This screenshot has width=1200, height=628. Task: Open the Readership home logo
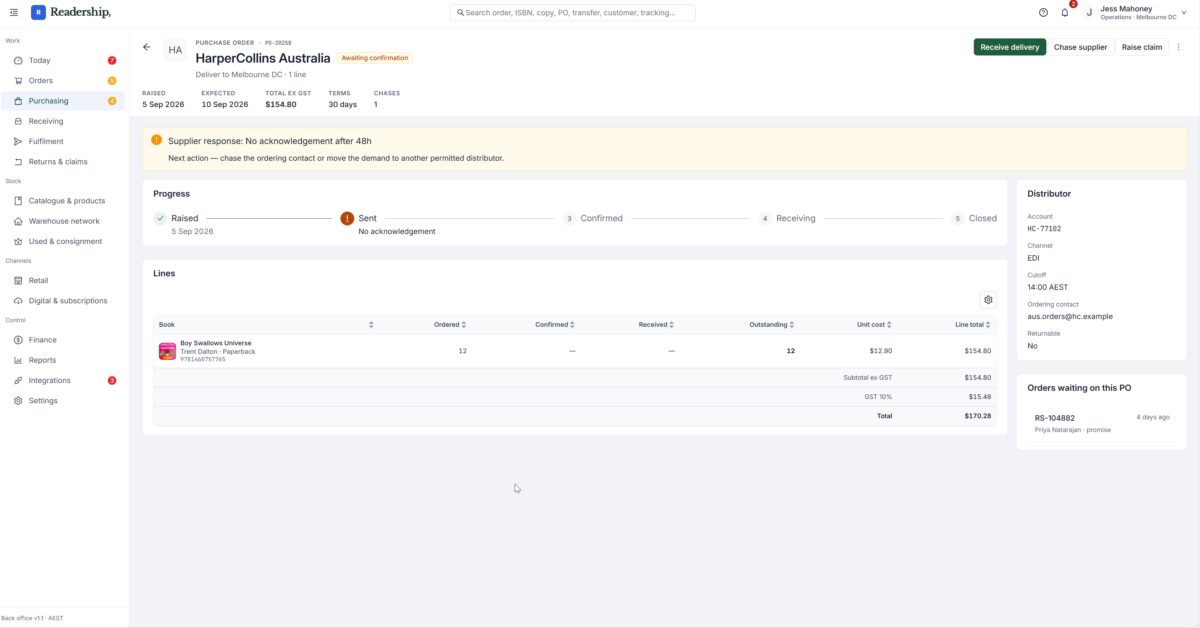point(71,12)
